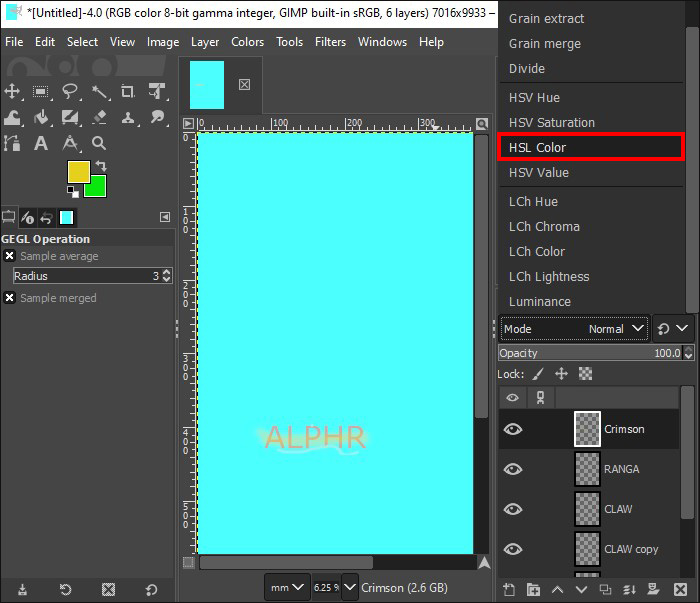Select the Crop tool
This screenshot has height=603, width=700.
coord(128,91)
